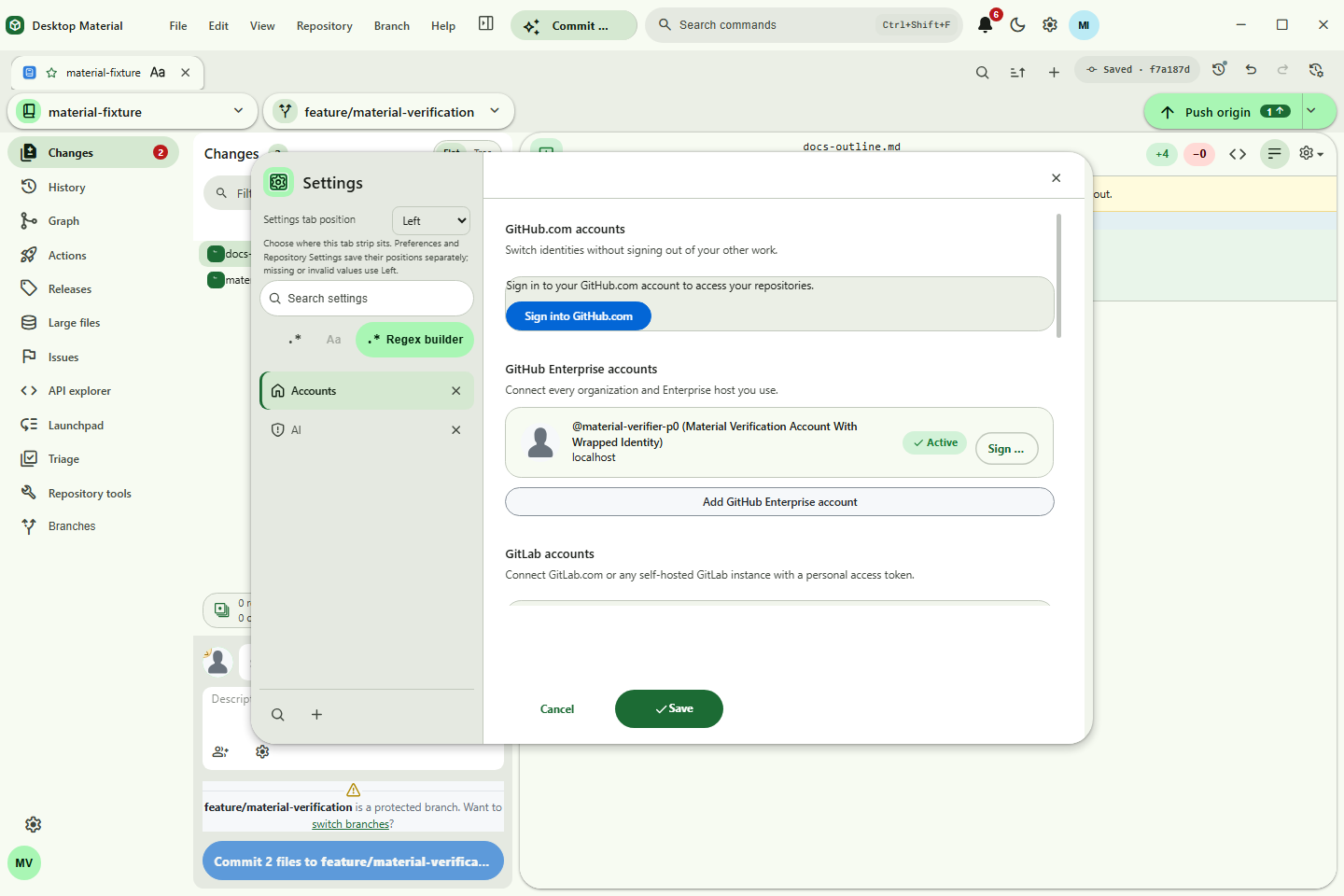Open the Edit menu

(218, 25)
